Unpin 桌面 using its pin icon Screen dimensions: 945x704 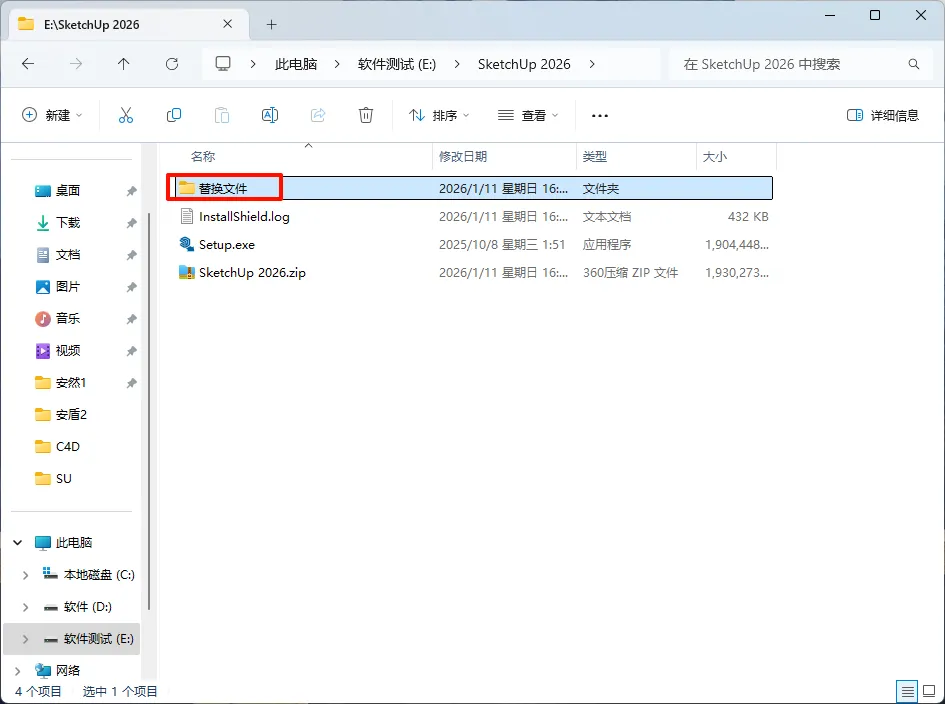tap(131, 191)
